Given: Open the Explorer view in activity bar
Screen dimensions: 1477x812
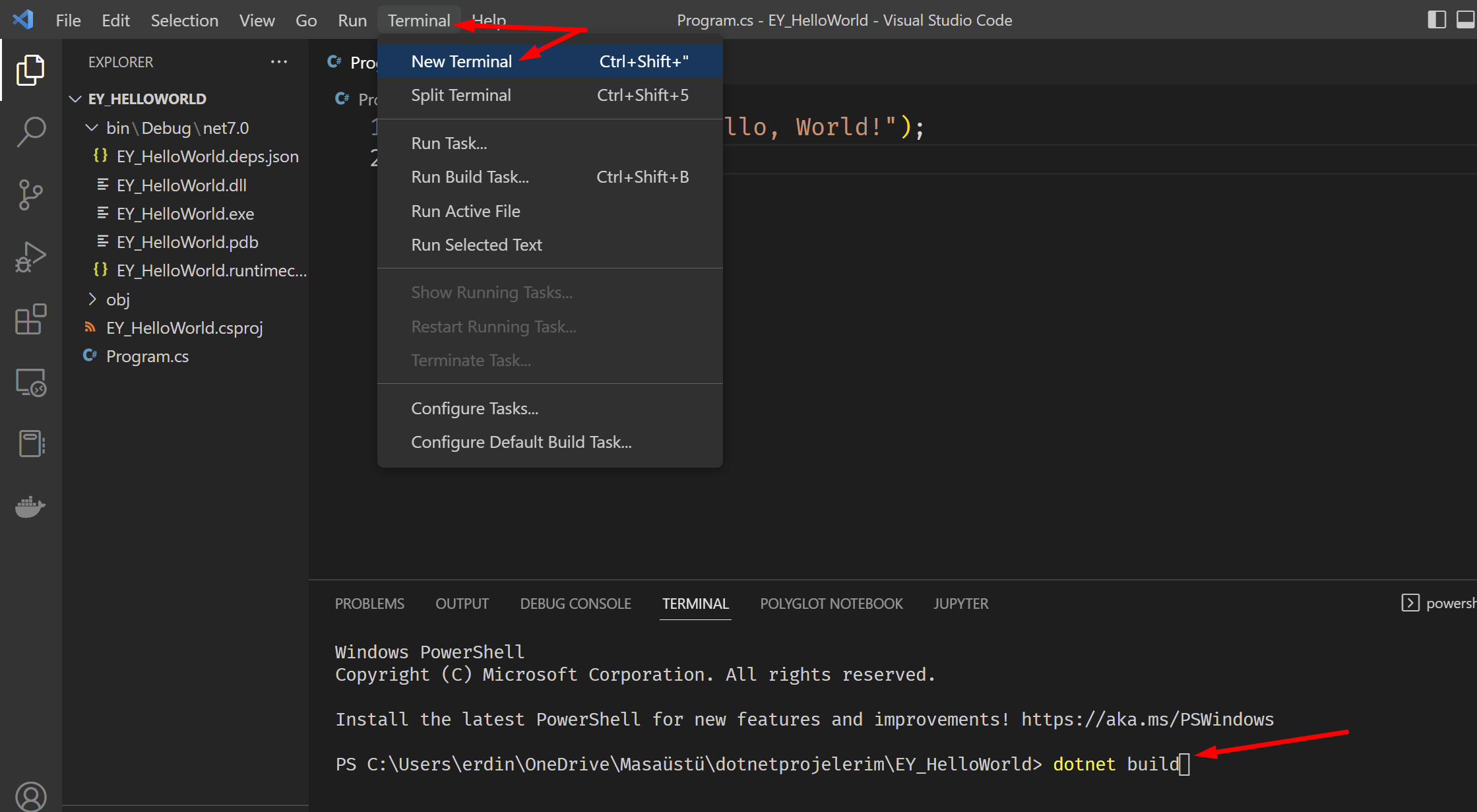Looking at the screenshot, I should [x=30, y=70].
